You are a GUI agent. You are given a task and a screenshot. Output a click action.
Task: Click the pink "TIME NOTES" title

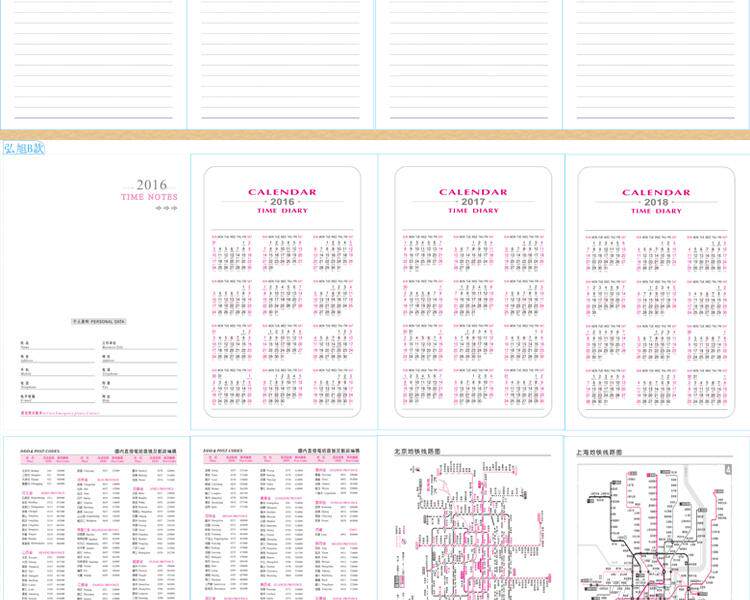pos(149,197)
